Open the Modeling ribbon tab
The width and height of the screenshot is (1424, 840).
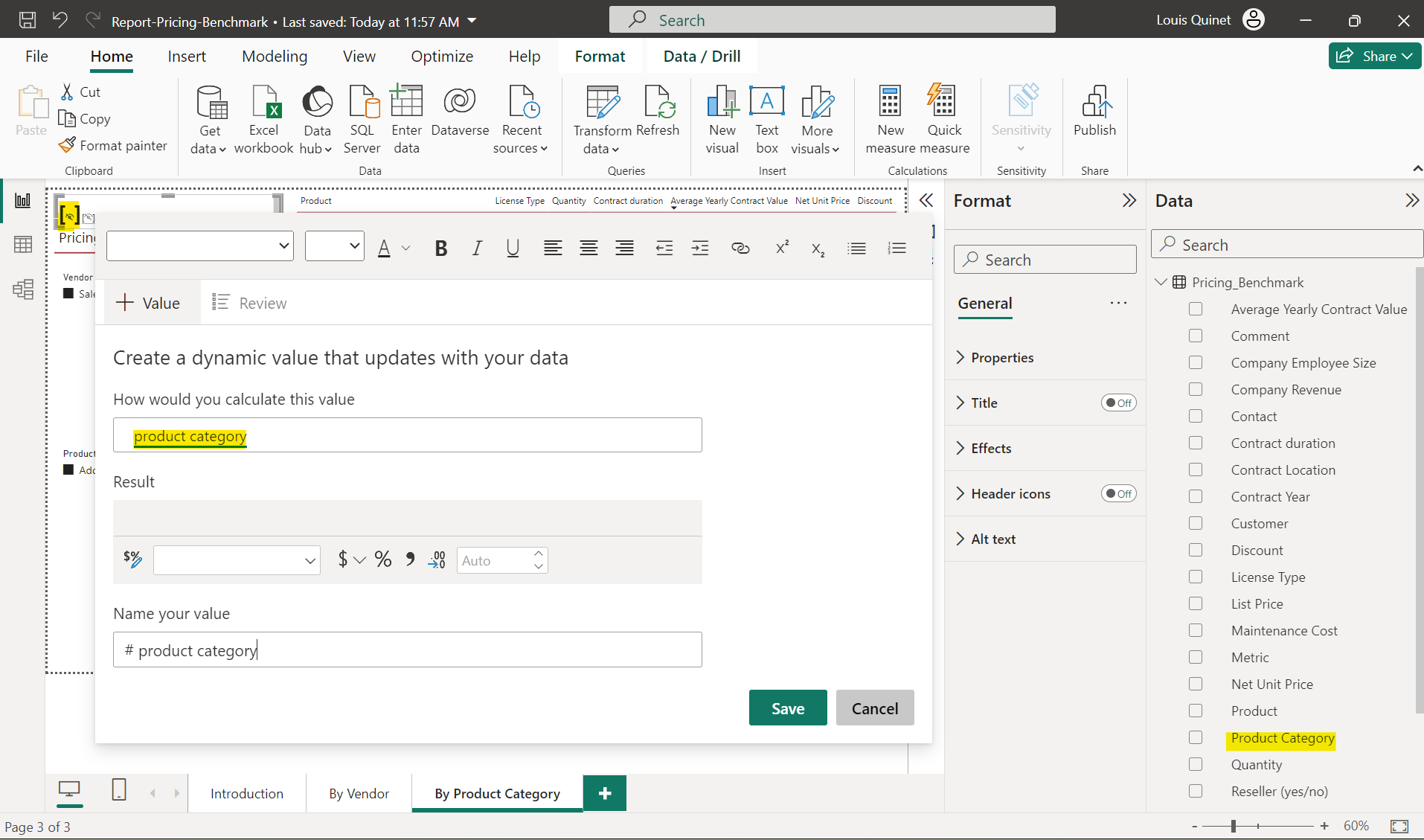tap(275, 57)
